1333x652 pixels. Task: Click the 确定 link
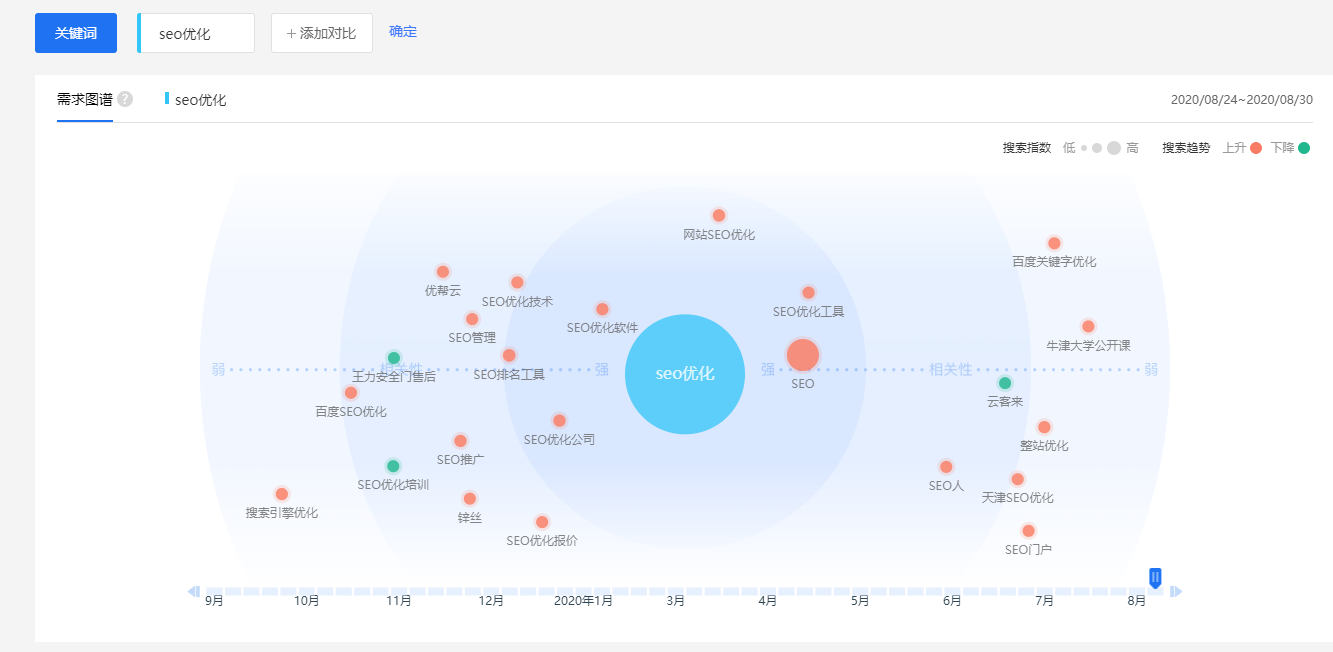(403, 32)
